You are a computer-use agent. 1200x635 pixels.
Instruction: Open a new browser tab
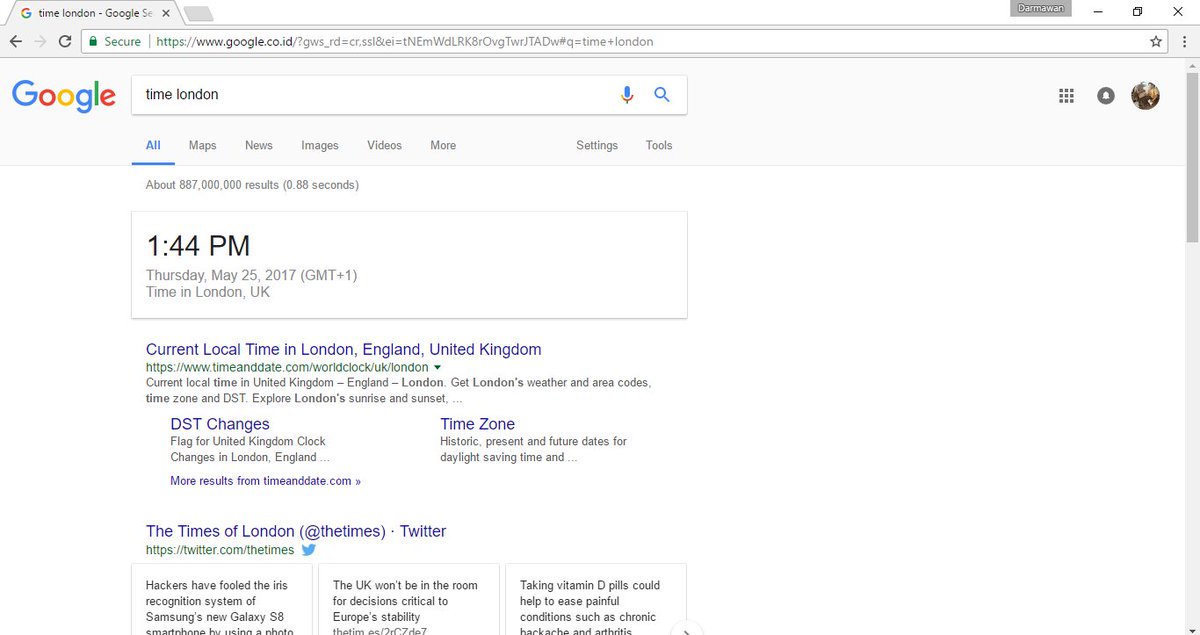[198, 14]
